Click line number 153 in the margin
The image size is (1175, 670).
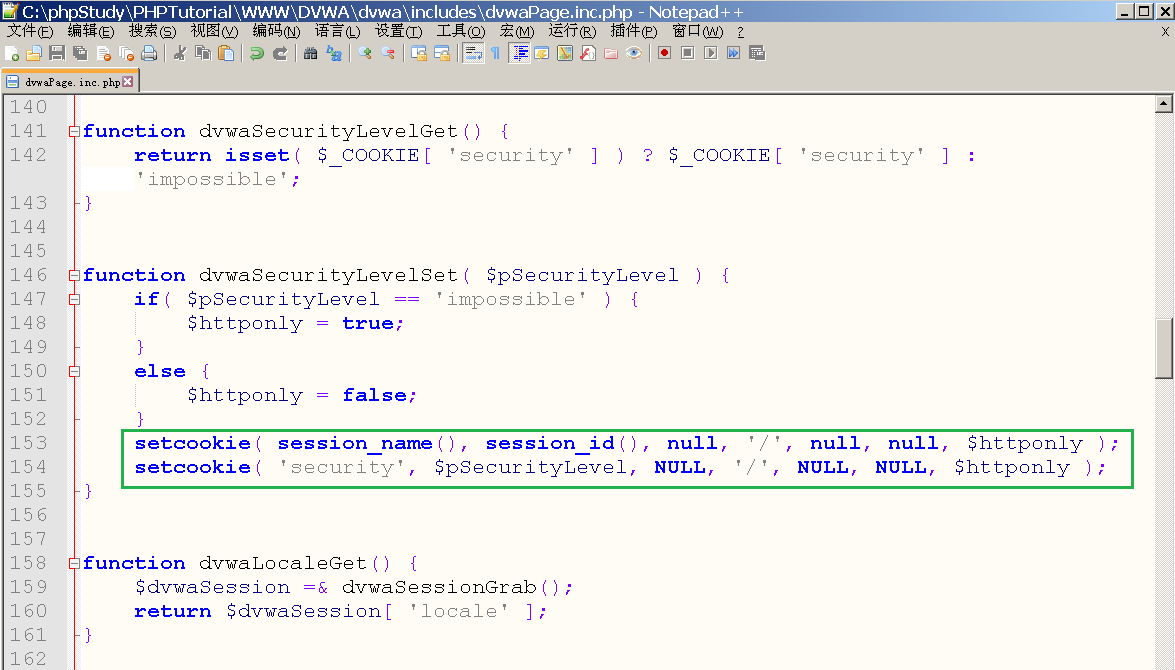28,443
